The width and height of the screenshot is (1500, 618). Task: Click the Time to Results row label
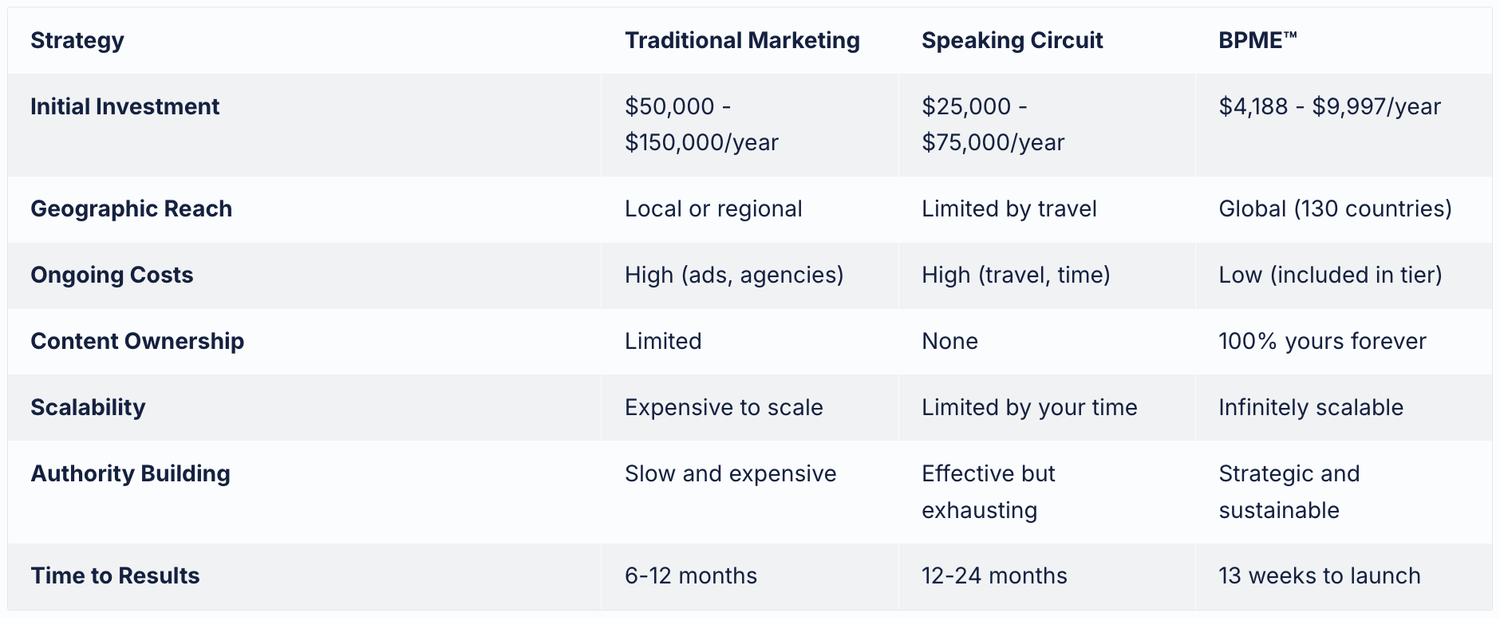(115, 576)
